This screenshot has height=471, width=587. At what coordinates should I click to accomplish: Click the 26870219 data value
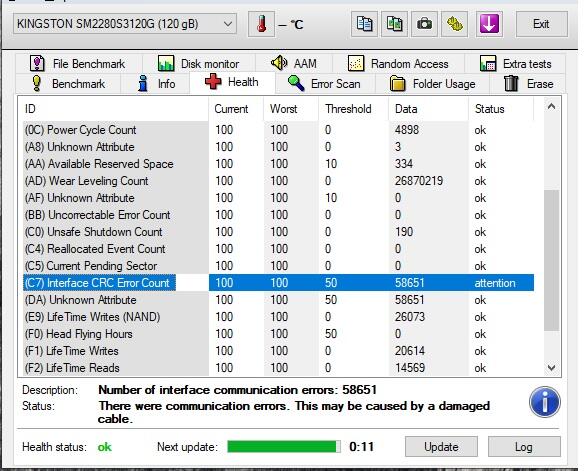pyautogui.click(x=419, y=181)
